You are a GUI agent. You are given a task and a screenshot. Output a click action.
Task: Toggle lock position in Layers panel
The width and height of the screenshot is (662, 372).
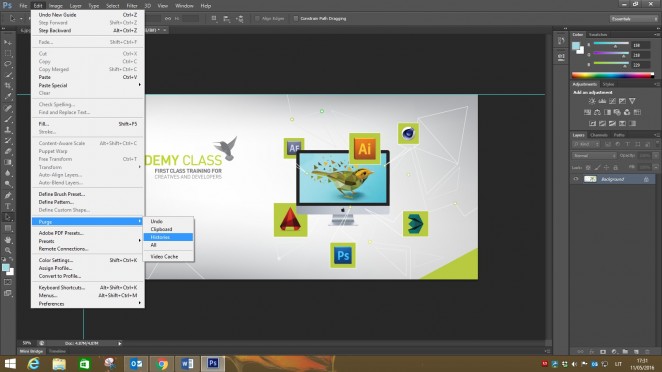pyautogui.click(x=606, y=168)
